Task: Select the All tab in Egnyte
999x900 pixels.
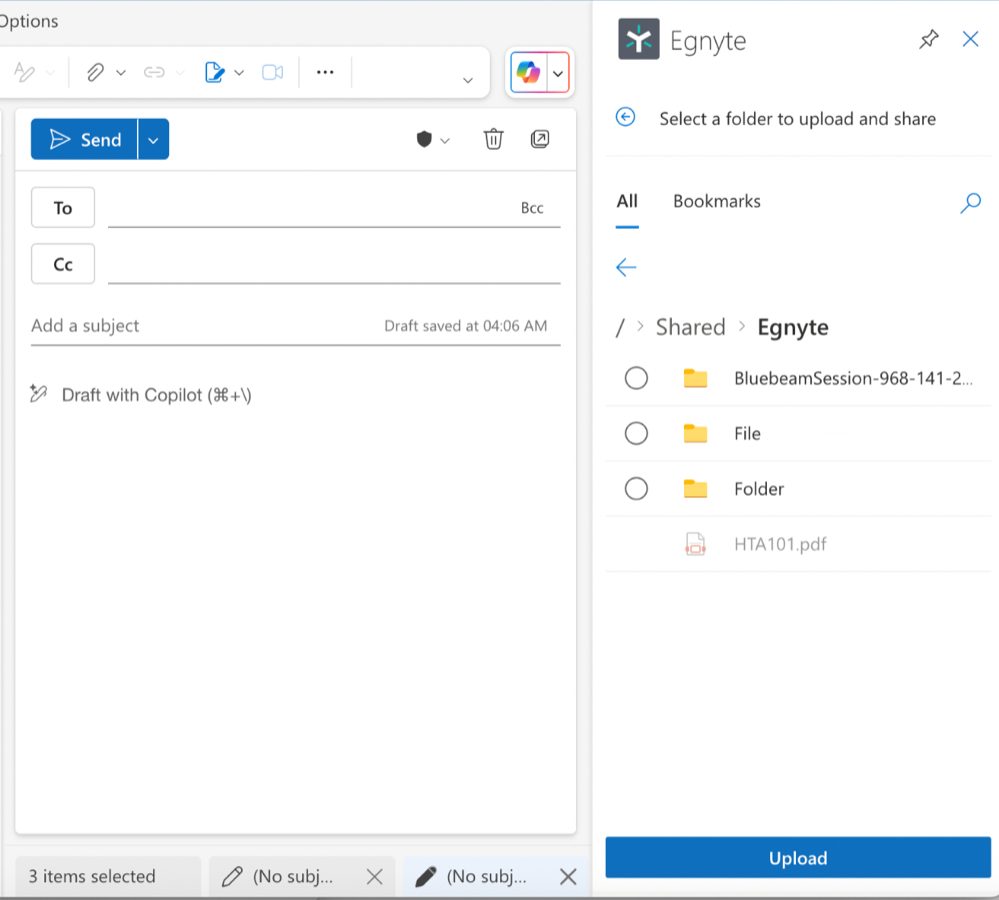Action: 627,201
